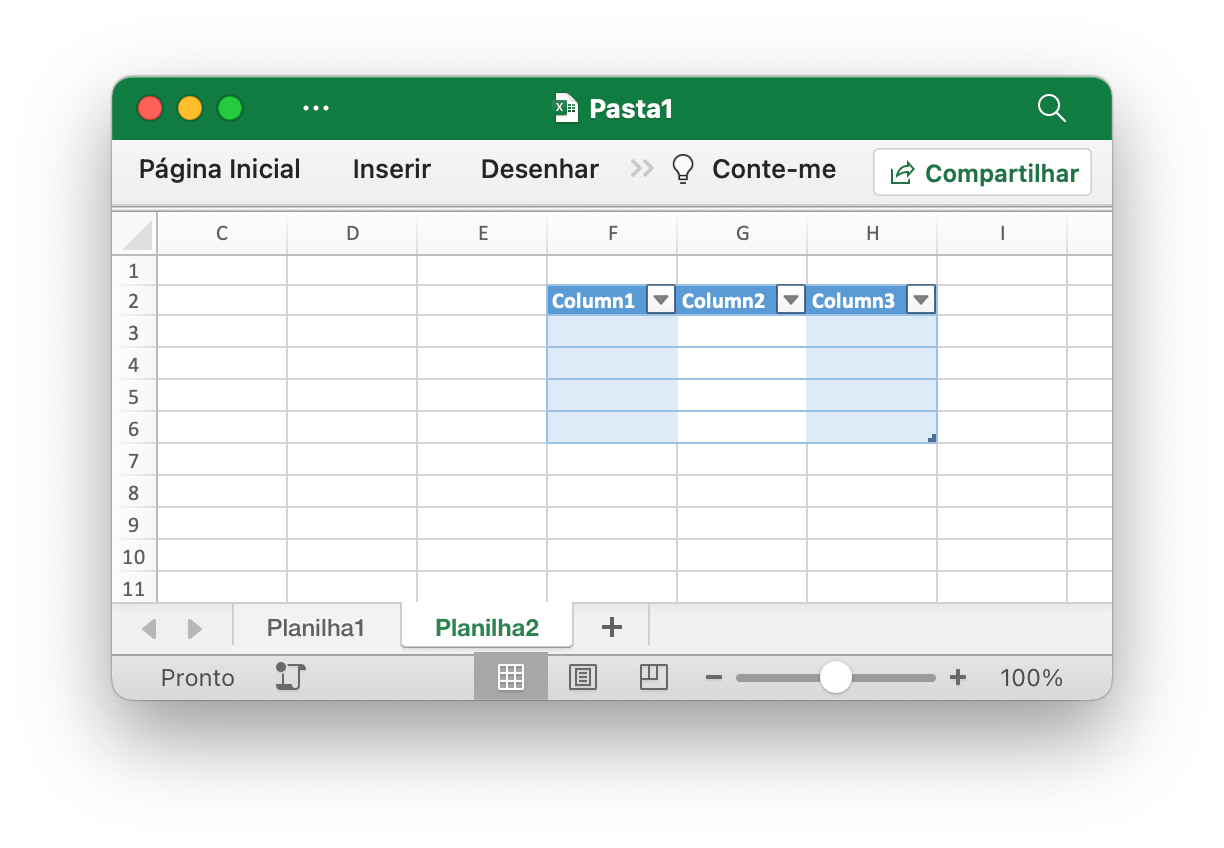Click the Column1 table header cell

[x=612, y=300]
